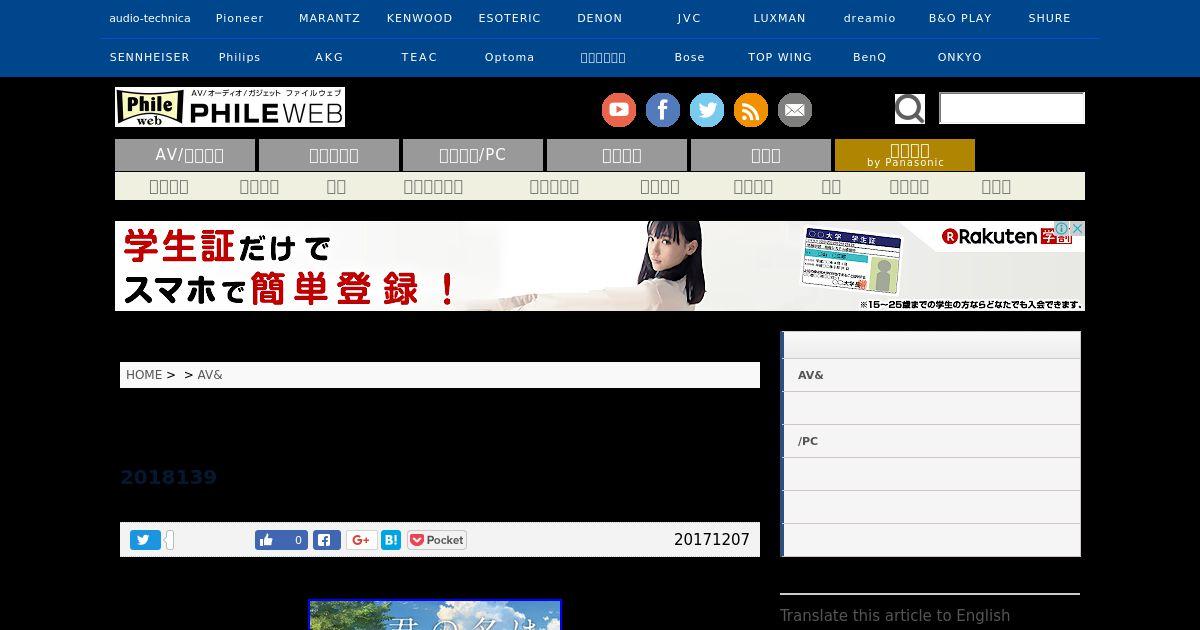Open the AKG brand link

tap(330, 57)
